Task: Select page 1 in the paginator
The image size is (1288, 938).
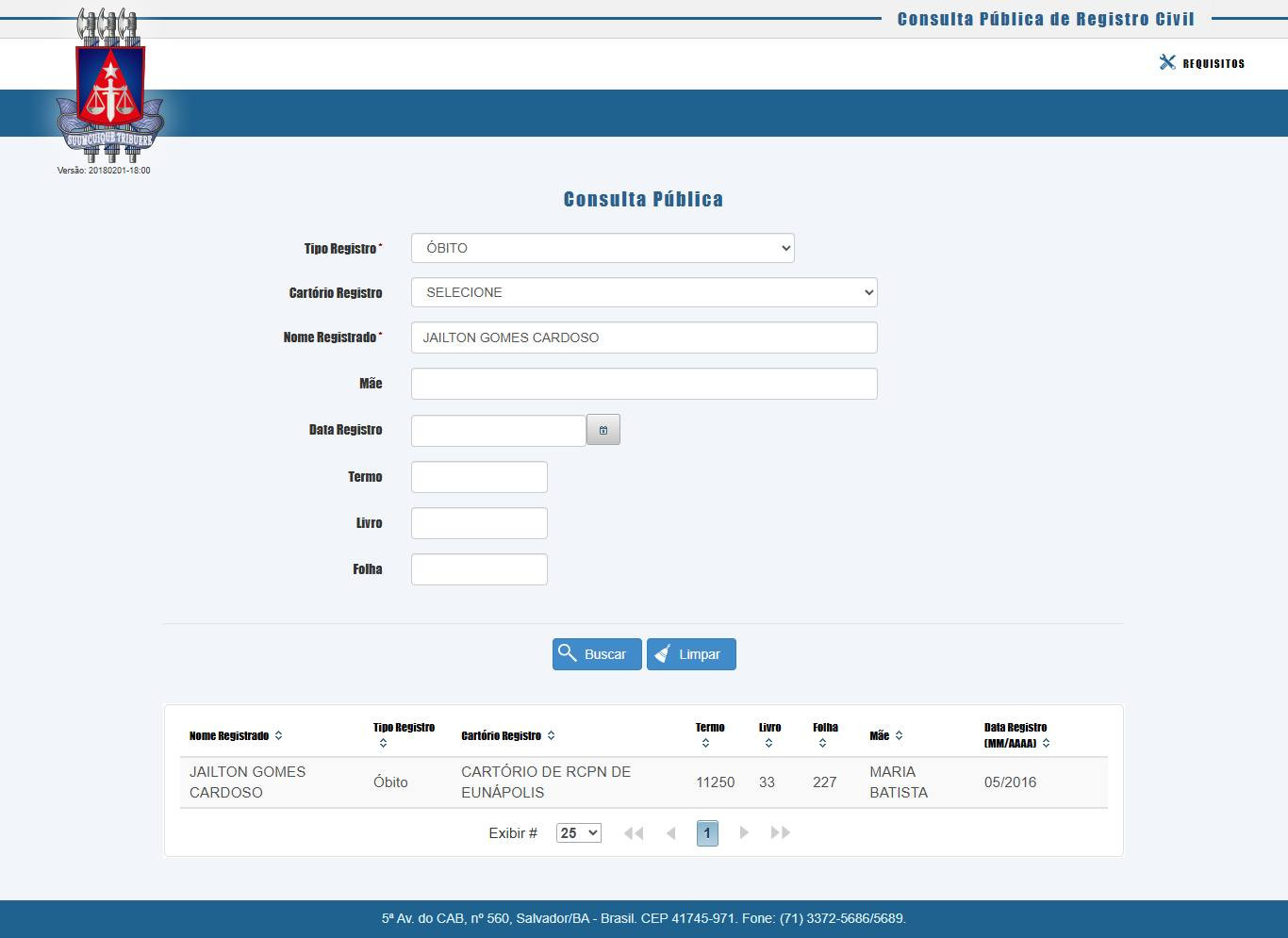Action: (x=707, y=832)
